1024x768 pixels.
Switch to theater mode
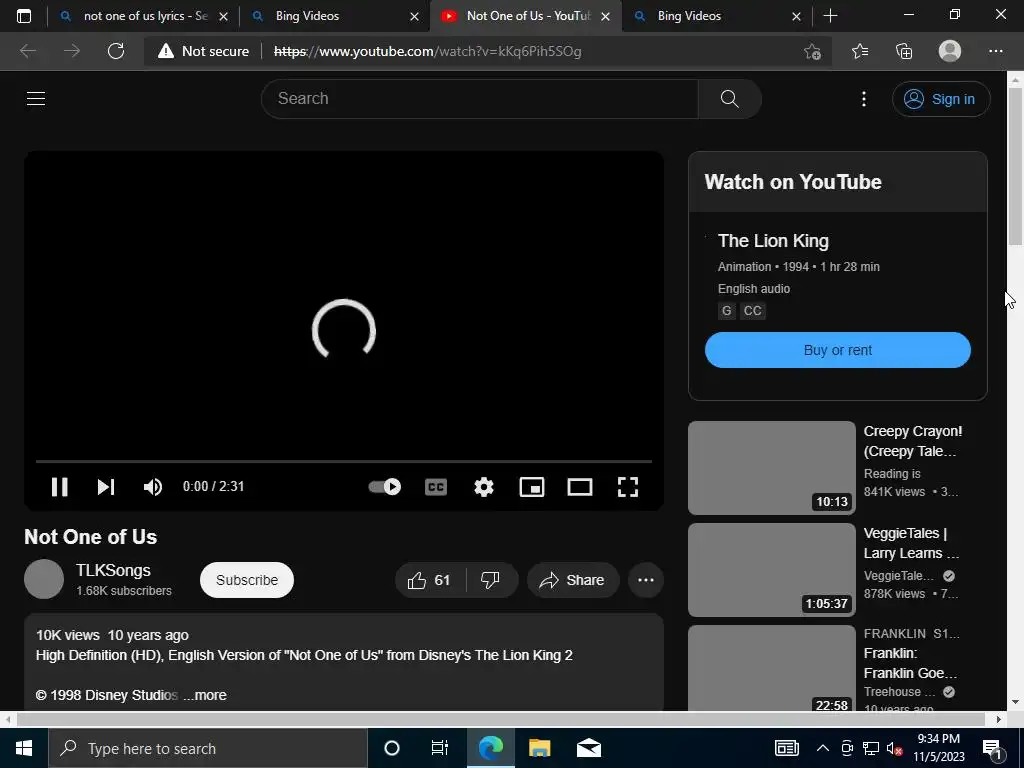click(x=580, y=487)
